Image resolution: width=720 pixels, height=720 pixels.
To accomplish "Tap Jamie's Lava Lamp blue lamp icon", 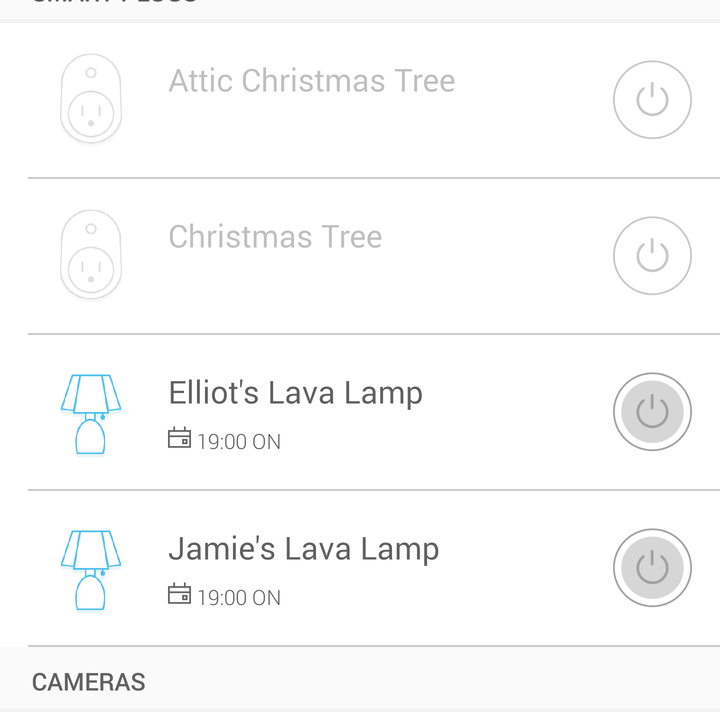I will 91,571.
